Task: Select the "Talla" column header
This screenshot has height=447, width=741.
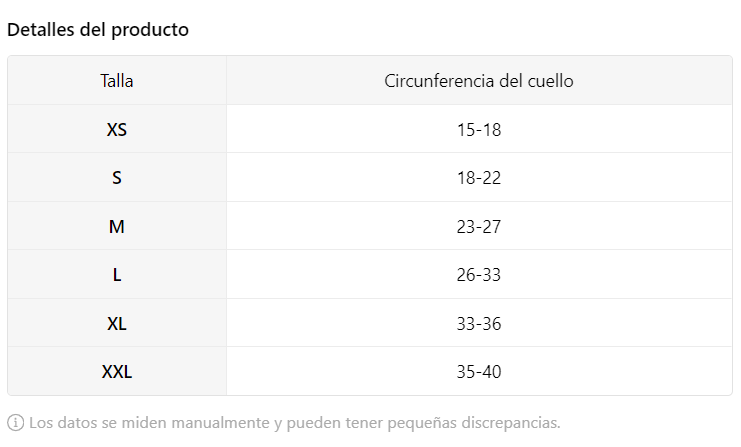Action: (117, 81)
